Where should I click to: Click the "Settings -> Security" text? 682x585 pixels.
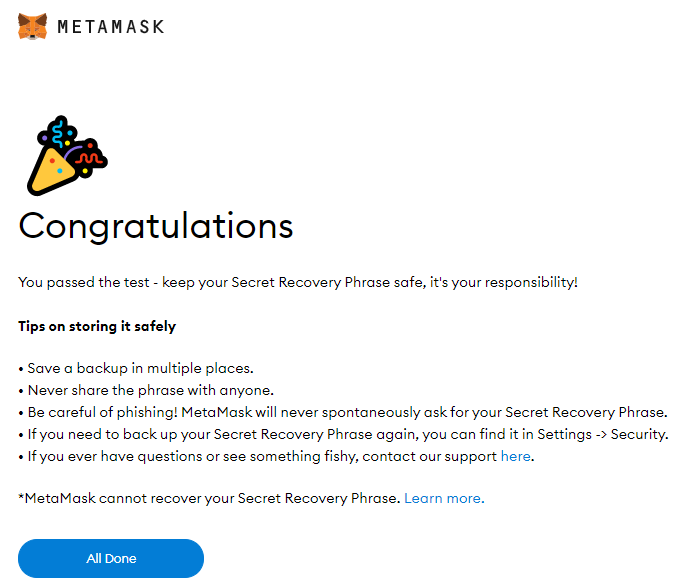pyautogui.click(x=602, y=434)
